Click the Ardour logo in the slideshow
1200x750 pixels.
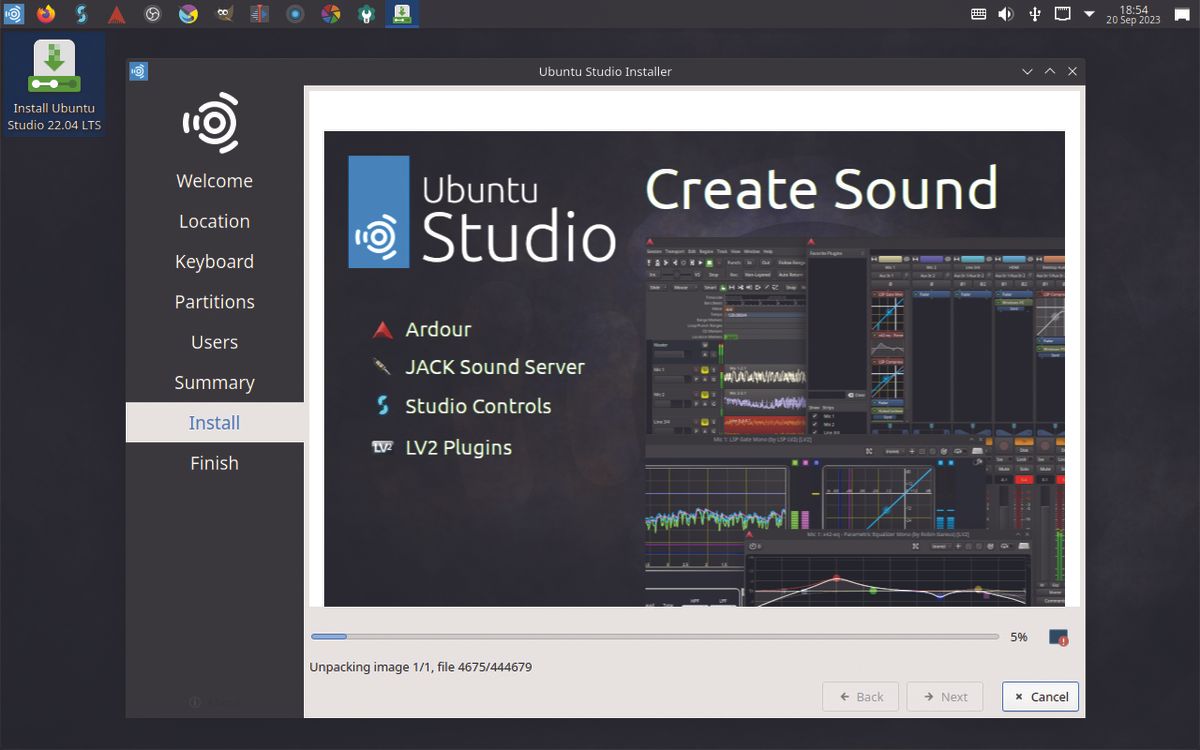click(x=382, y=328)
